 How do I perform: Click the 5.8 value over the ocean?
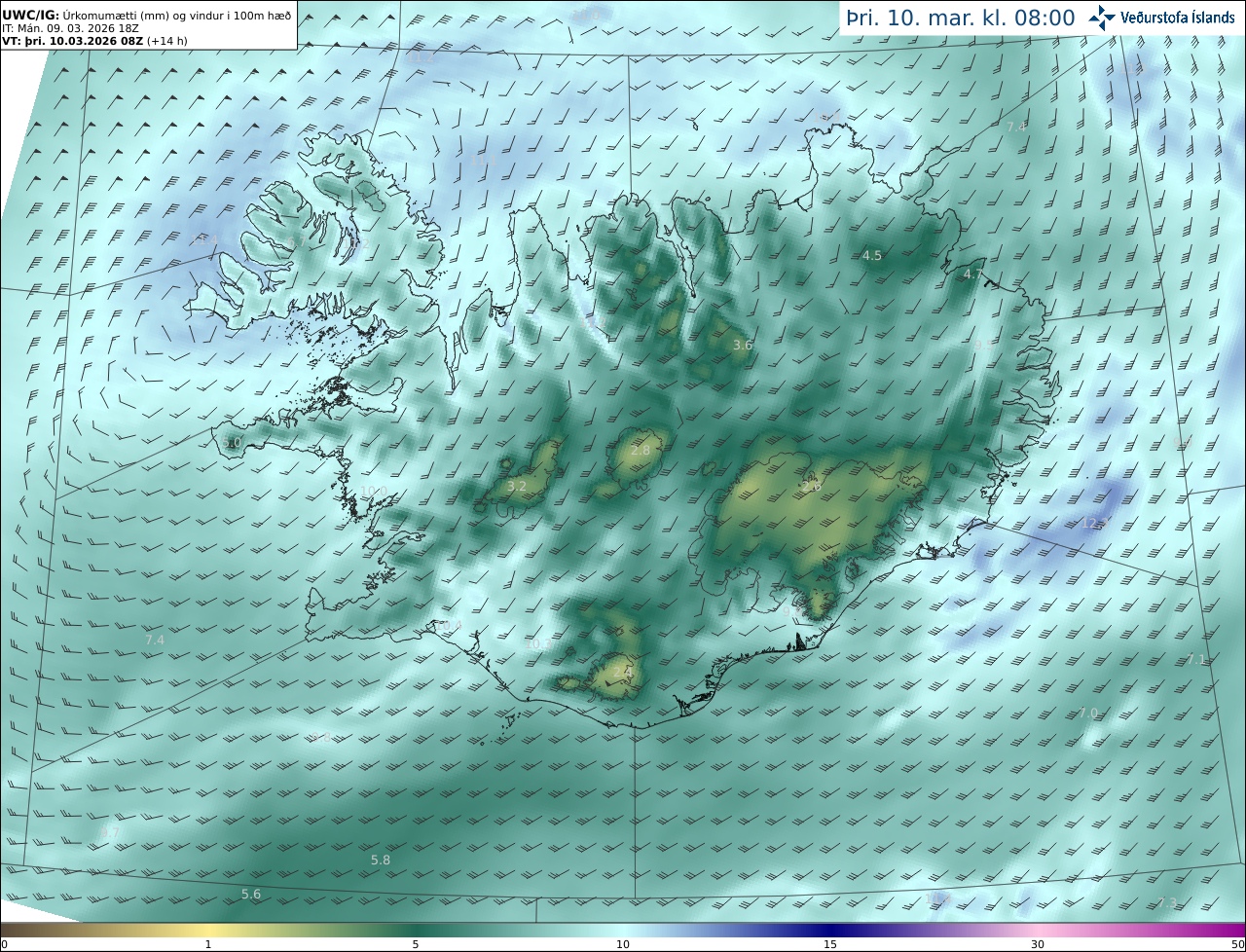point(381,860)
